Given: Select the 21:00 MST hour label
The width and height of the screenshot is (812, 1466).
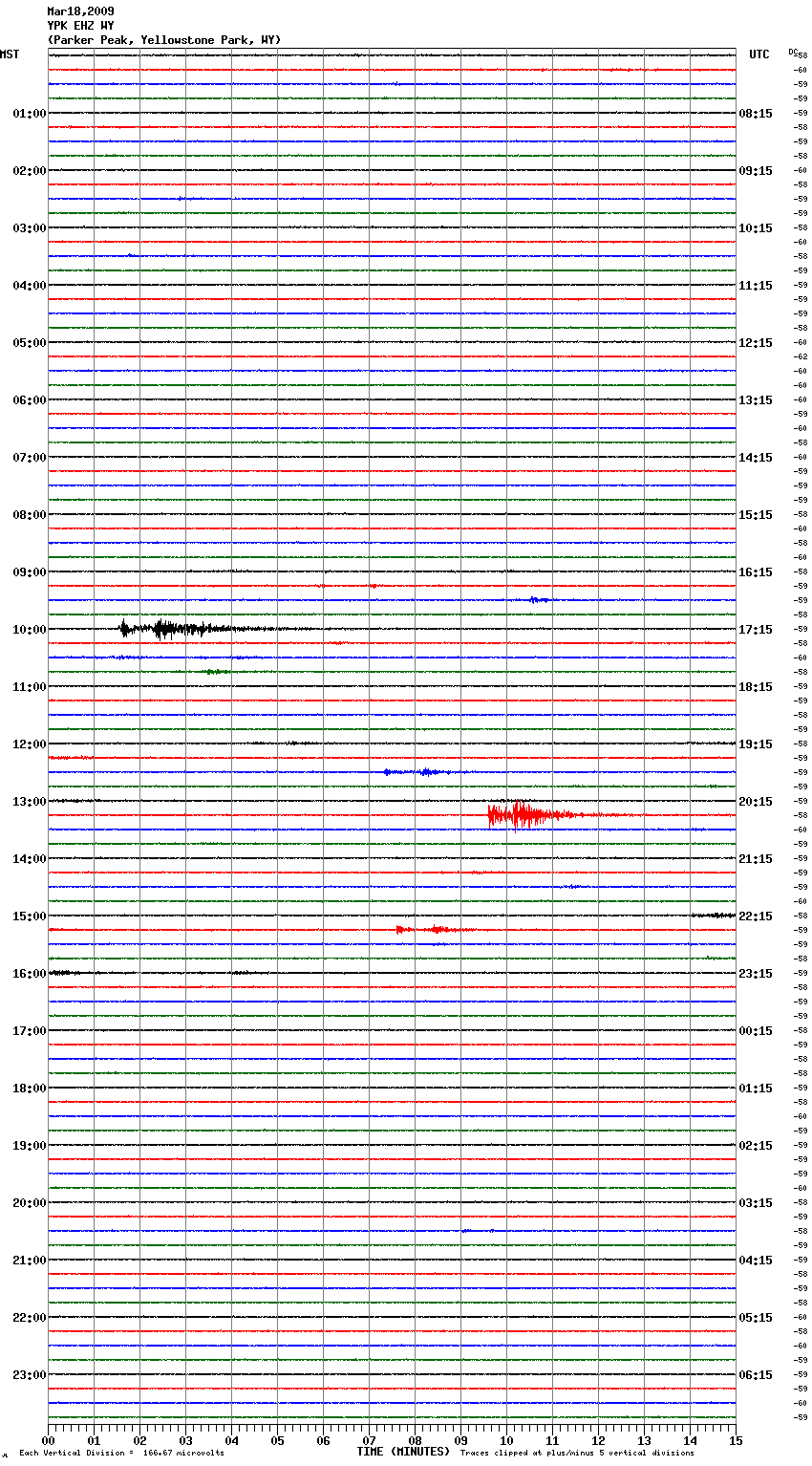Looking at the screenshot, I should [x=29, y=1261].
